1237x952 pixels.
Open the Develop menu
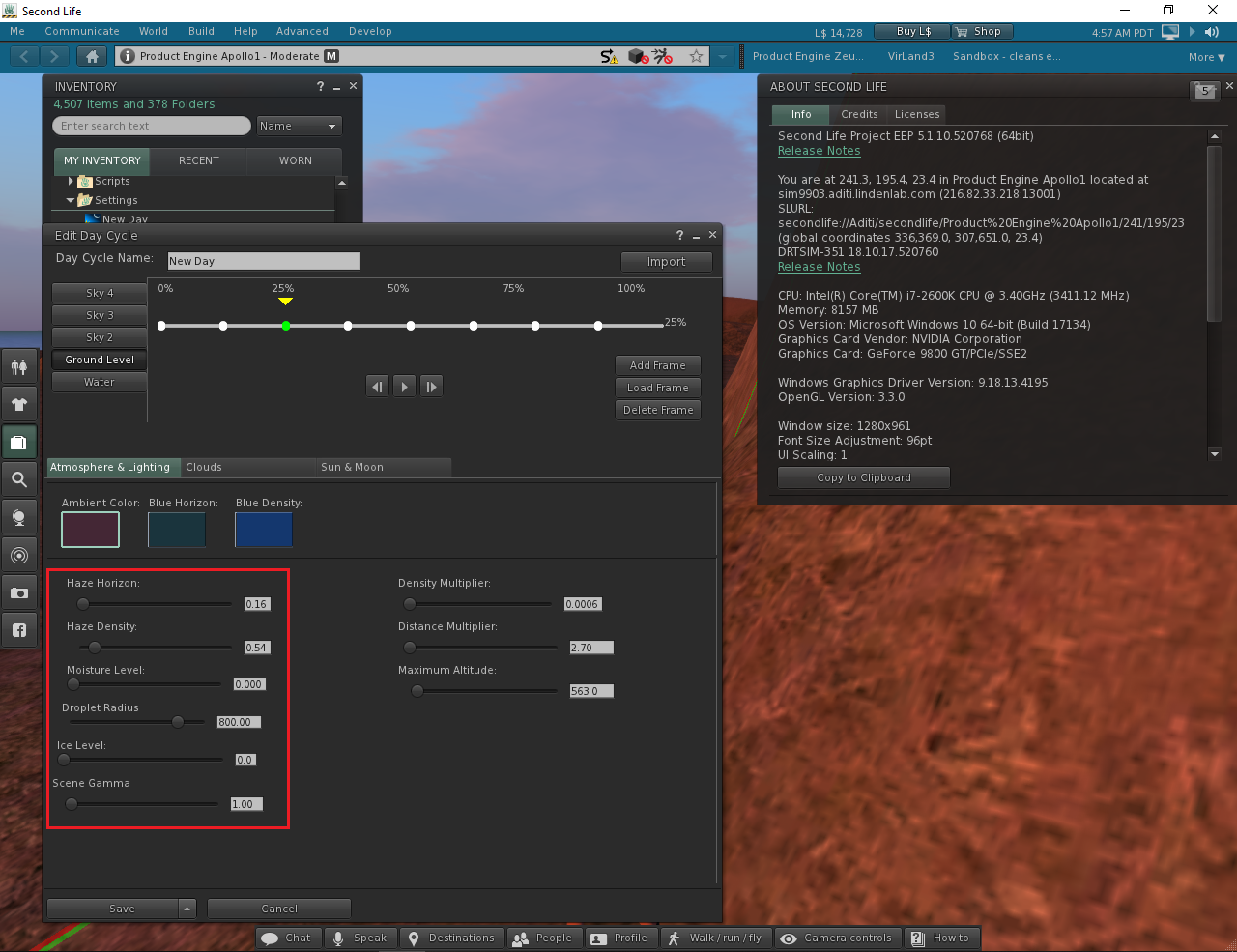(x=370, y=31)
